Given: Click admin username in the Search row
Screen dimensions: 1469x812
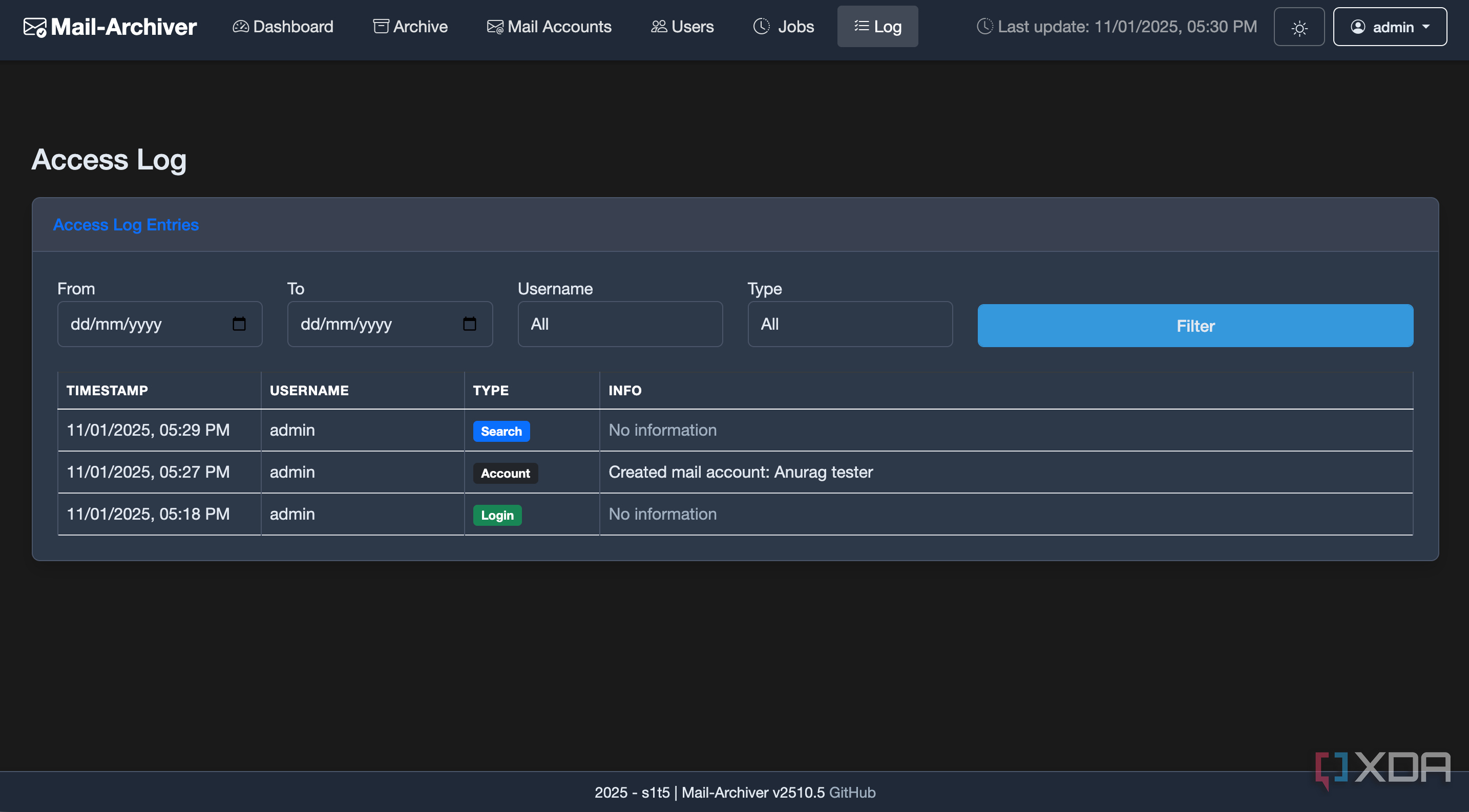Looking at the screenshot, I should click(292, 430).
